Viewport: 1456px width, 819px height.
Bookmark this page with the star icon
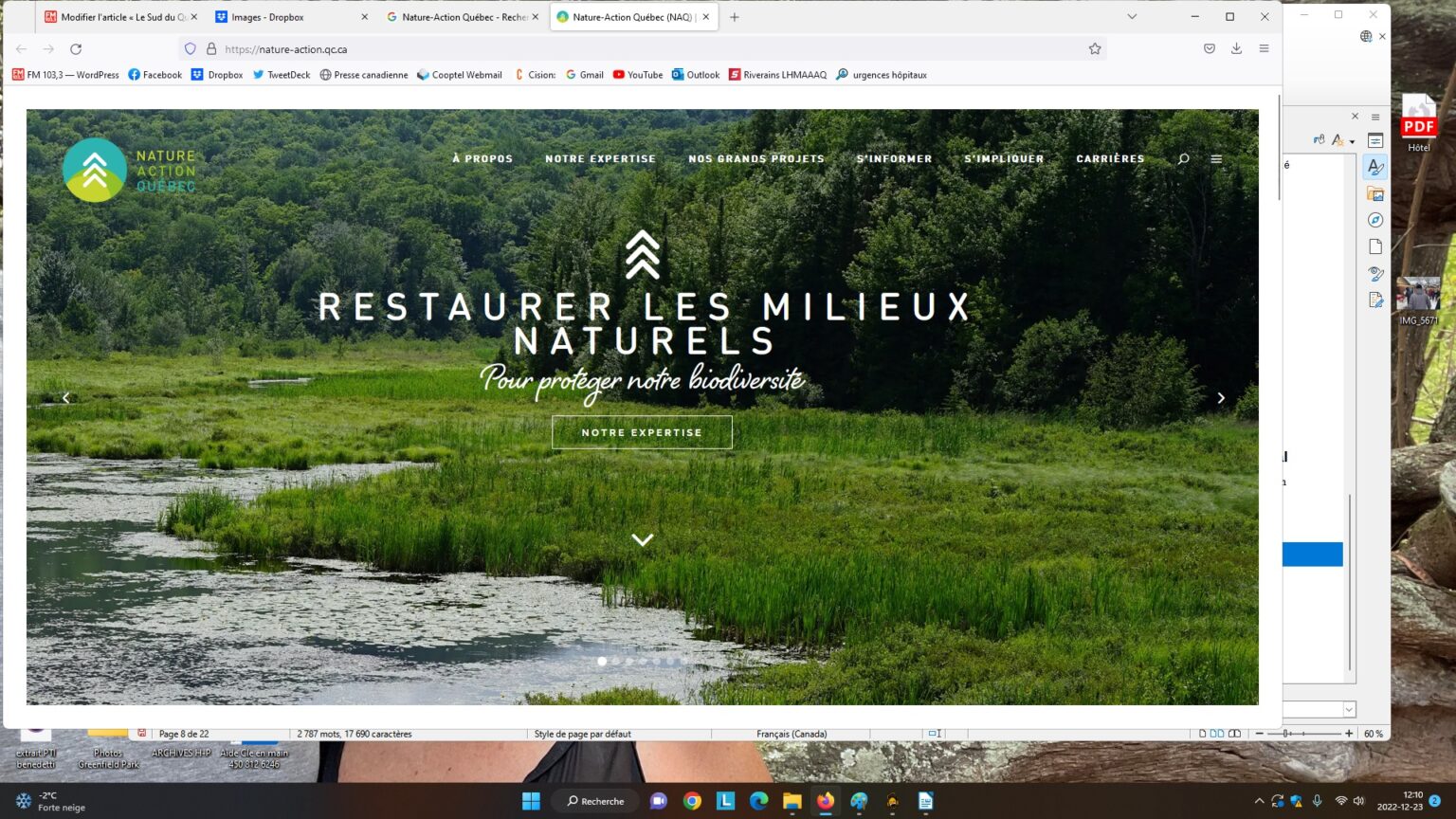1095,49
